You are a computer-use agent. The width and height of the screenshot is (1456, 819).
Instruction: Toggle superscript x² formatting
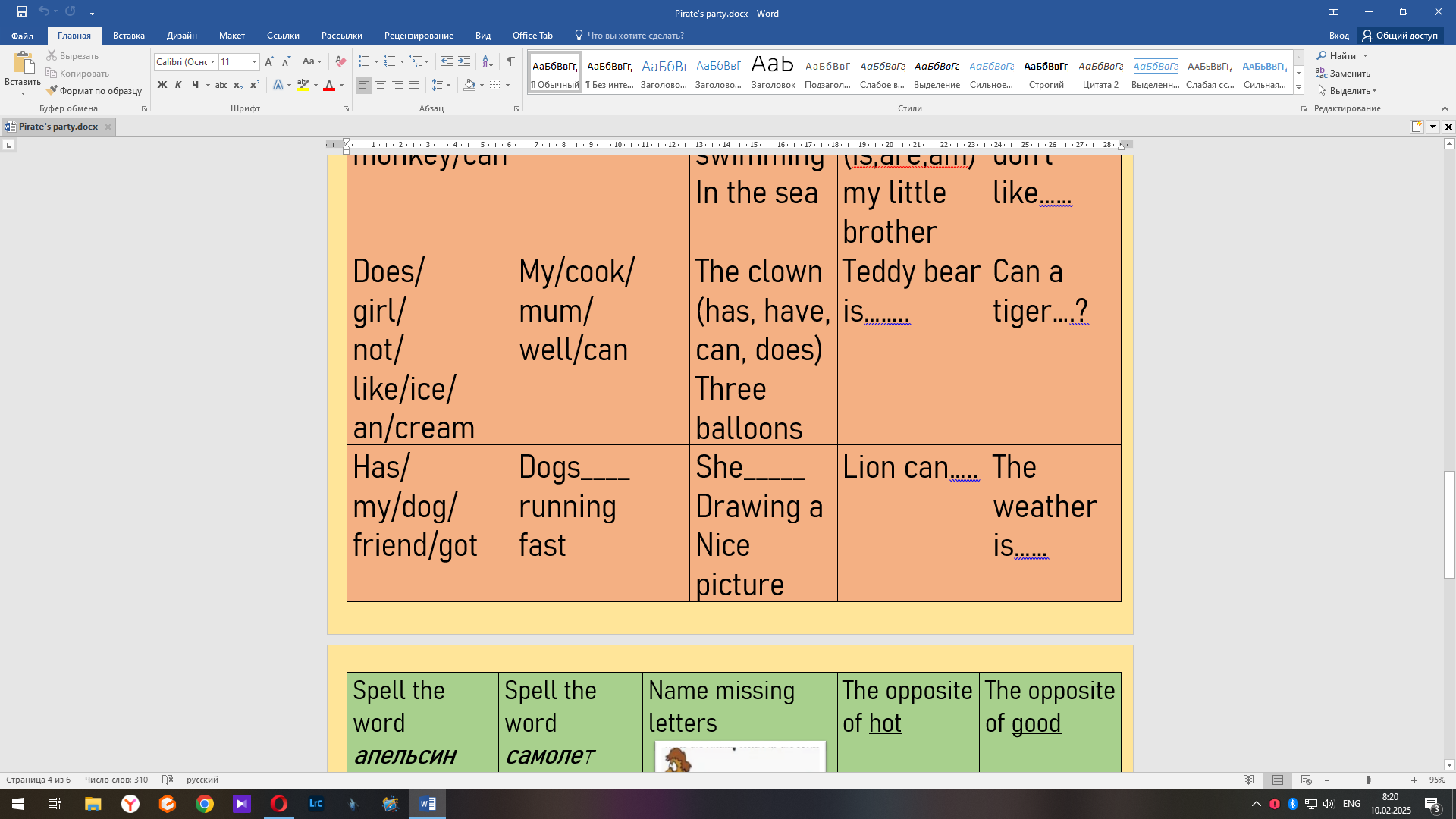pyautogui.click(x=255, y=85)
